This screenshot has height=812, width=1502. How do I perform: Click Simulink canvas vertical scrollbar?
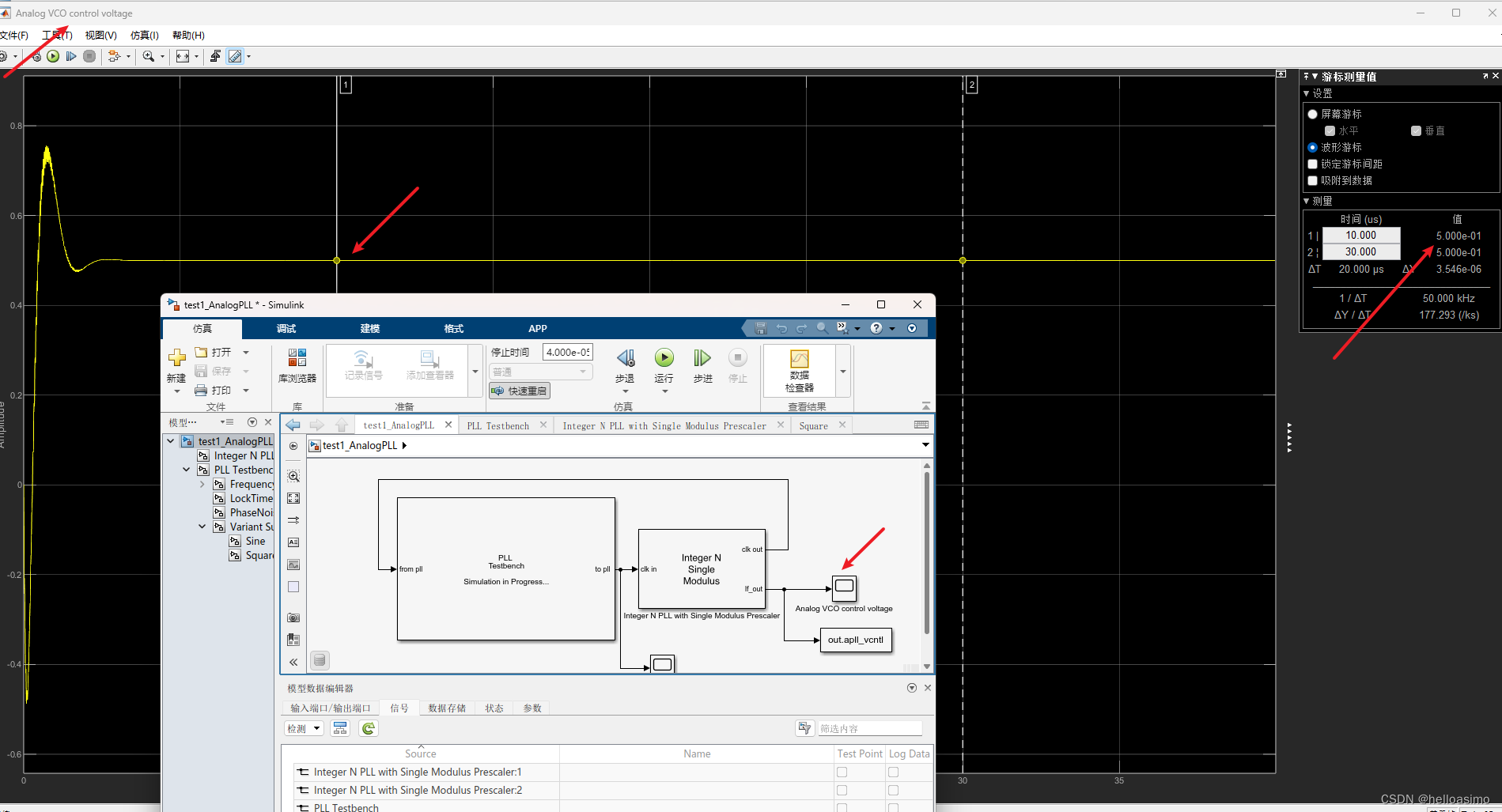tap(927, 553)
